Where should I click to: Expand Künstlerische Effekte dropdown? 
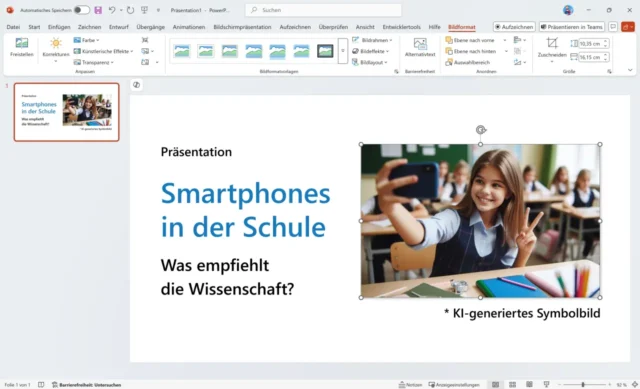[x=103, y=51]
